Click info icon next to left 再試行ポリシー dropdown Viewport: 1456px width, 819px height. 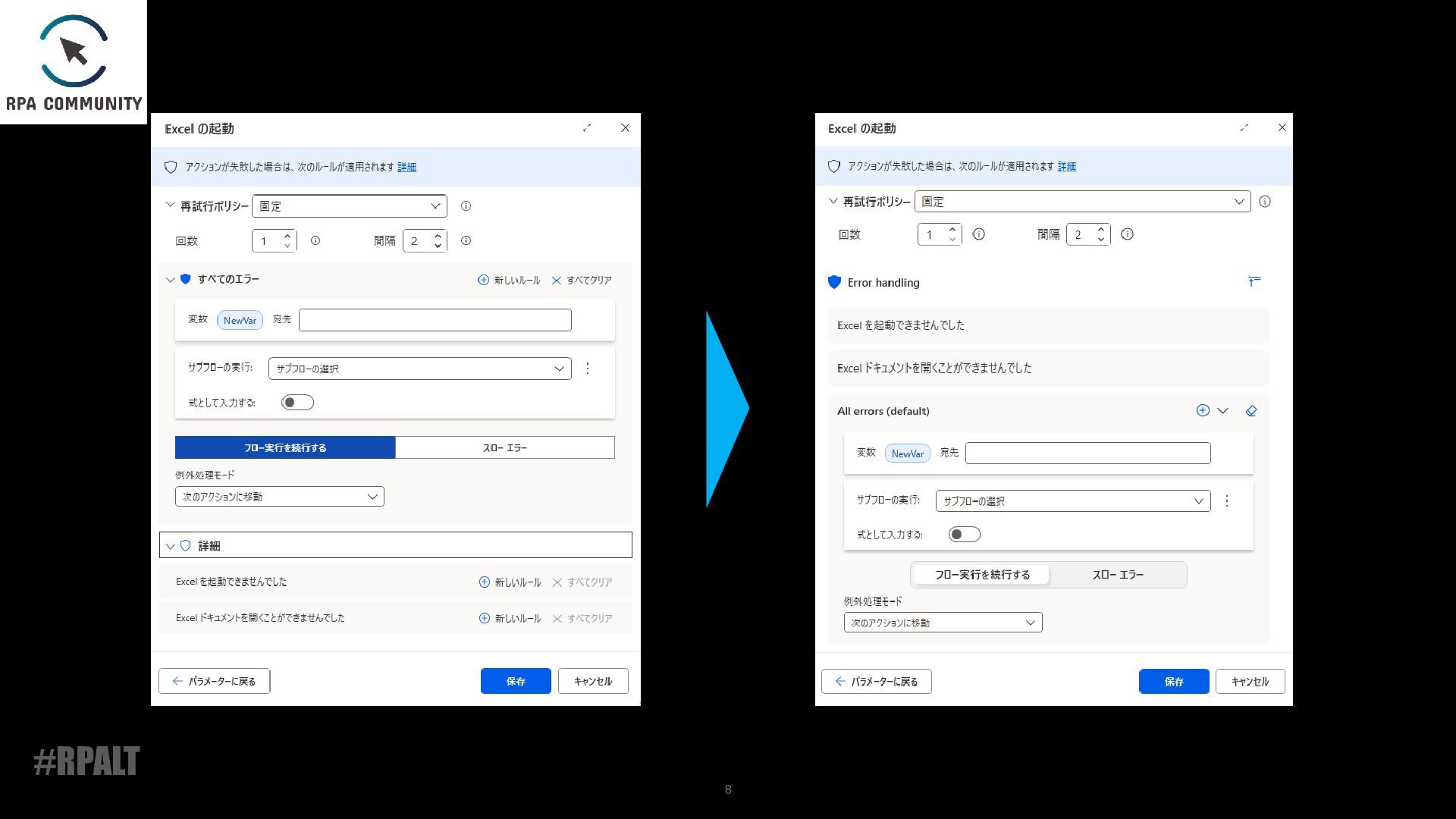coord(466,206)
